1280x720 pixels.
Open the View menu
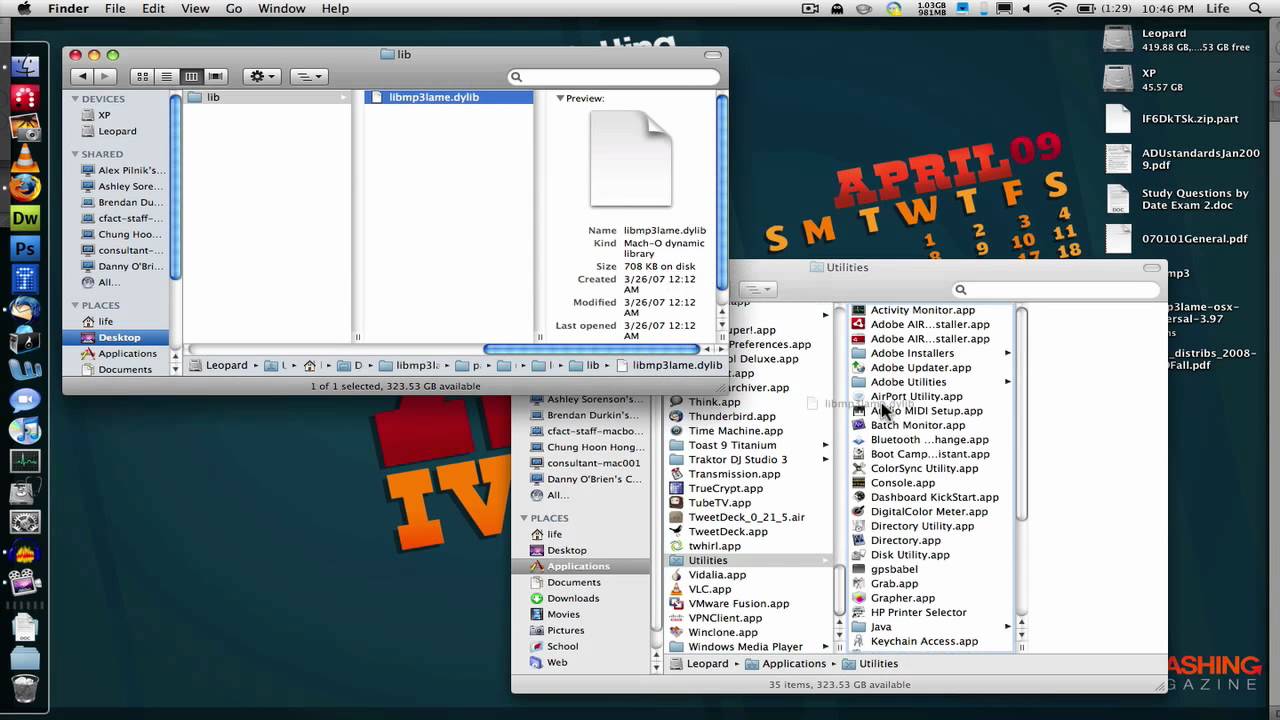195,9
